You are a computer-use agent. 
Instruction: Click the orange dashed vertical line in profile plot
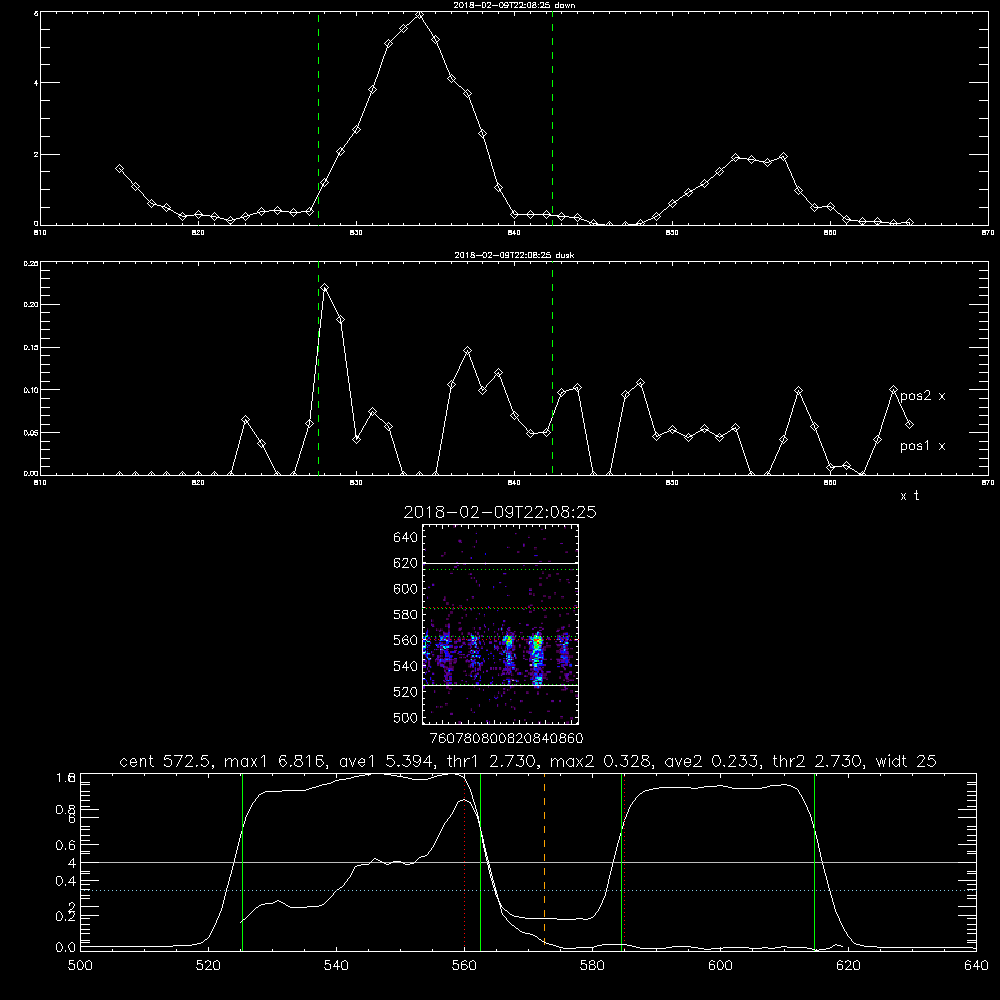coord(544,861)
